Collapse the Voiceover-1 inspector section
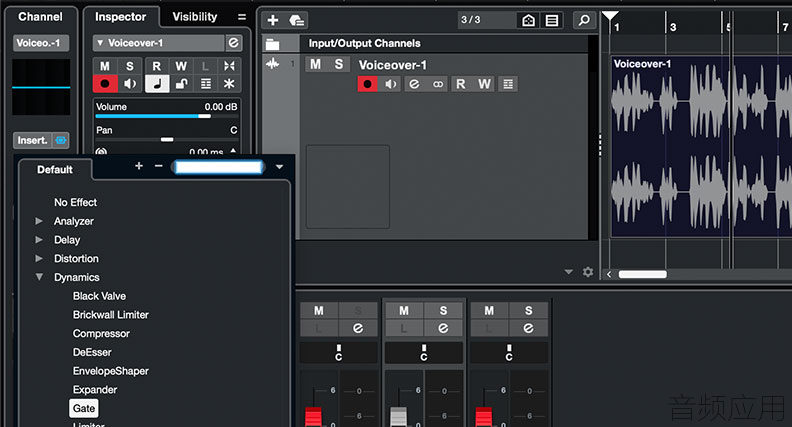 [x=100, y=43]
